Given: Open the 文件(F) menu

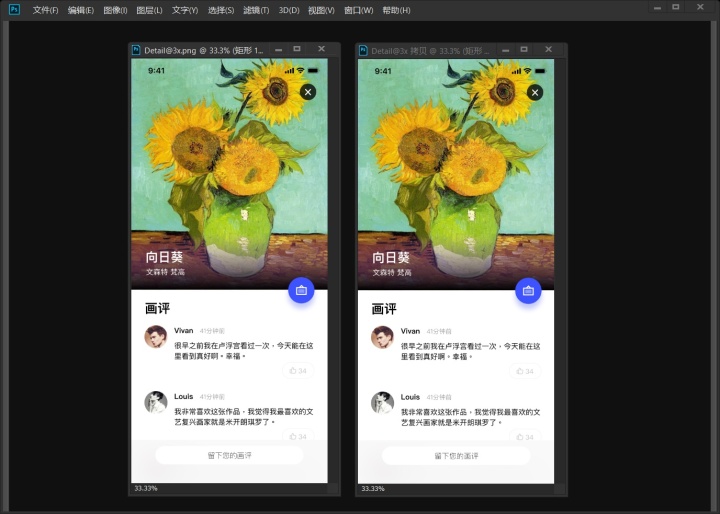Looking at the screenshot, I should point(45,10).
